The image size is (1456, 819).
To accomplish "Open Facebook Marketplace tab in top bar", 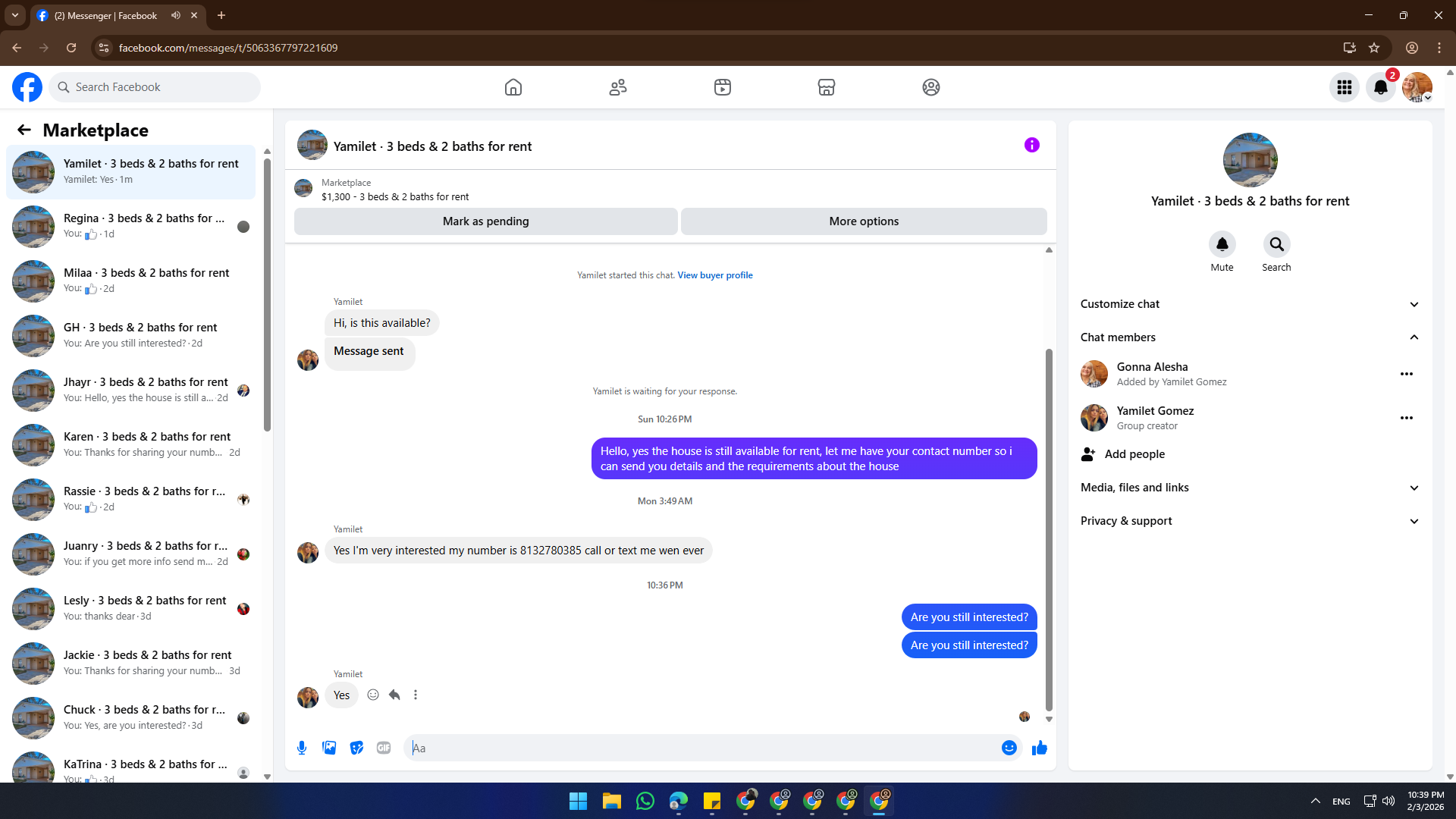I will [826, 87].
